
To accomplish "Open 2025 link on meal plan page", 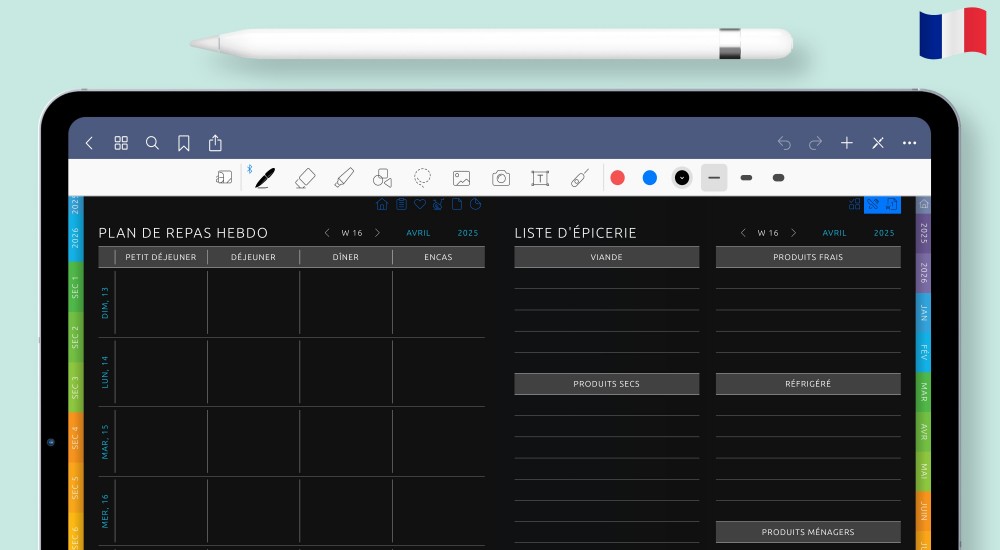I will pos(467,233).
